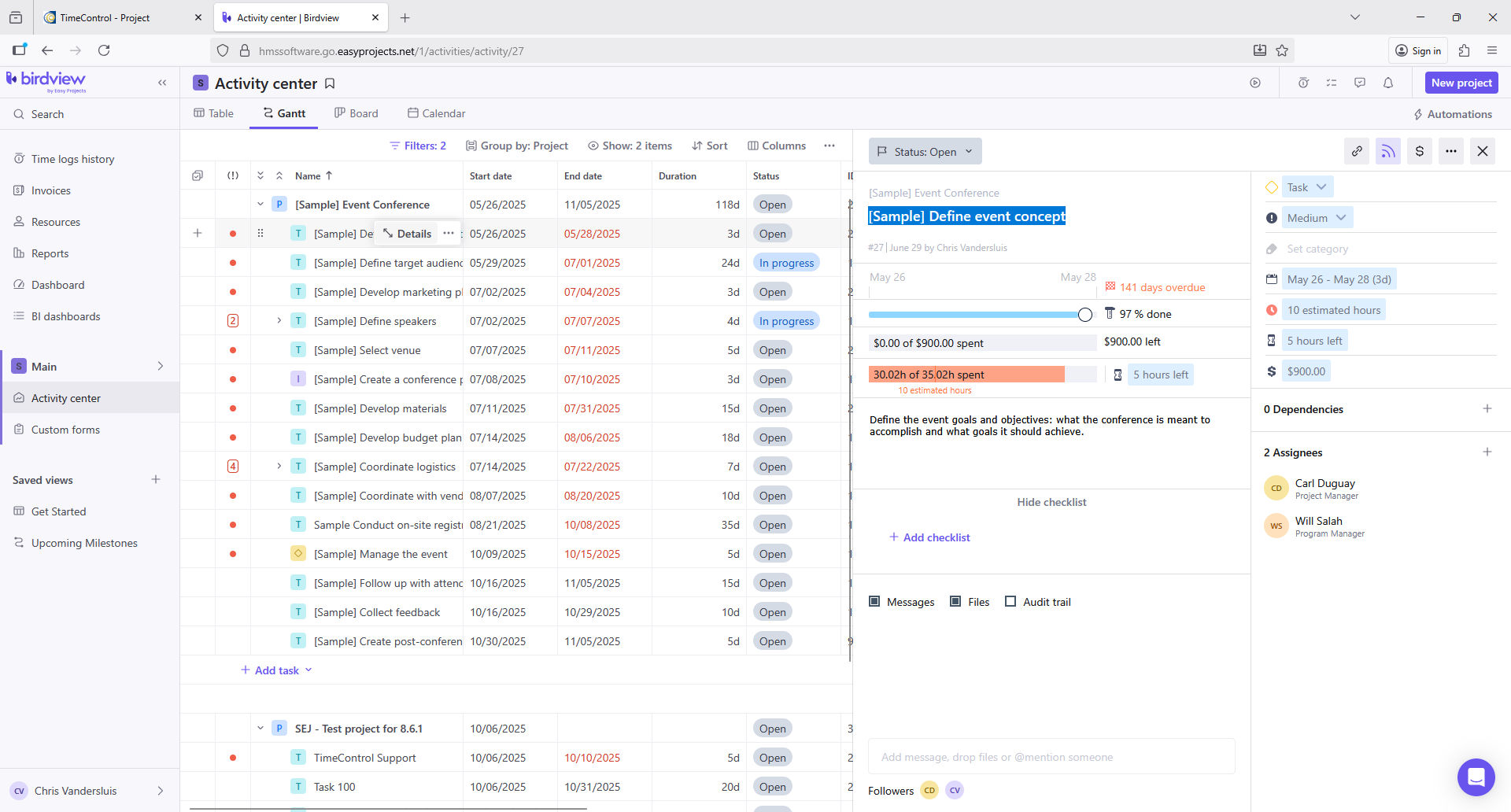The height and width of the screenshot is (812, 1511).
Task: Toggle the Files checkbox
Action: coord(955,602)
